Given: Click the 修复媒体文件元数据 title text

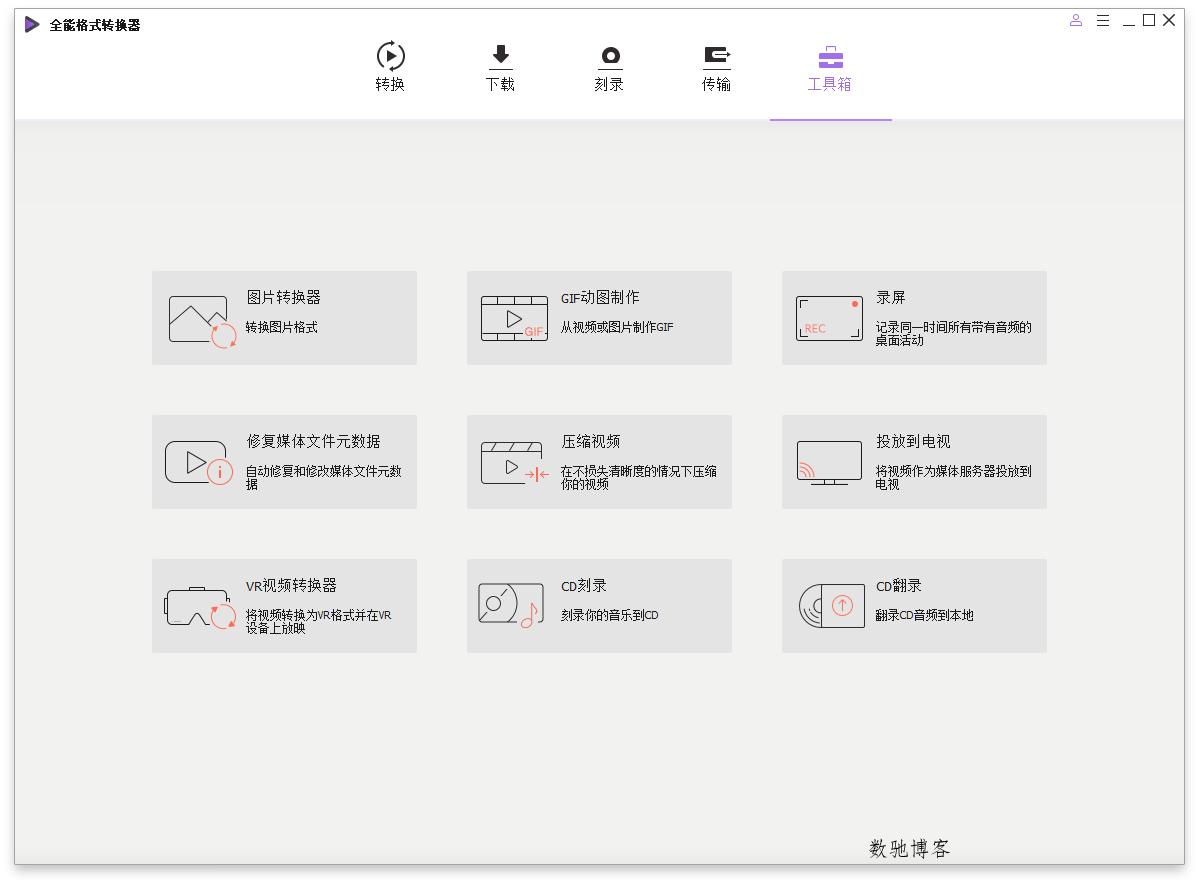Looking at the screenshot, I should click(x=314, y=441).
